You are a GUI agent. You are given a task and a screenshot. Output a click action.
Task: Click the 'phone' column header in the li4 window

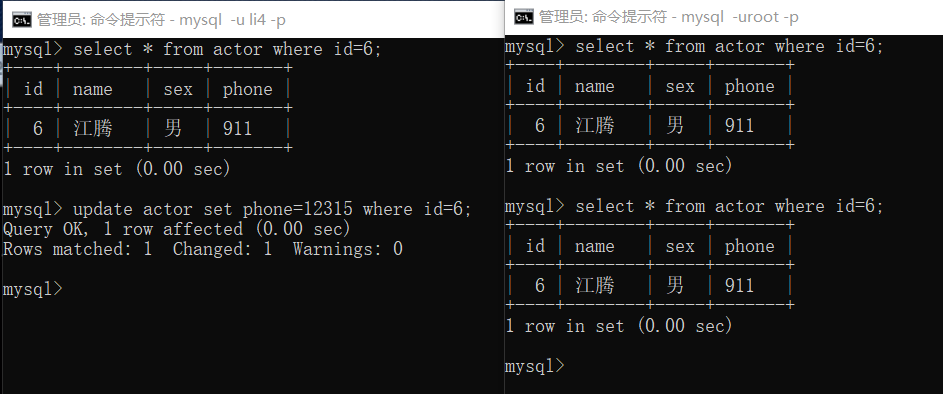248,90
